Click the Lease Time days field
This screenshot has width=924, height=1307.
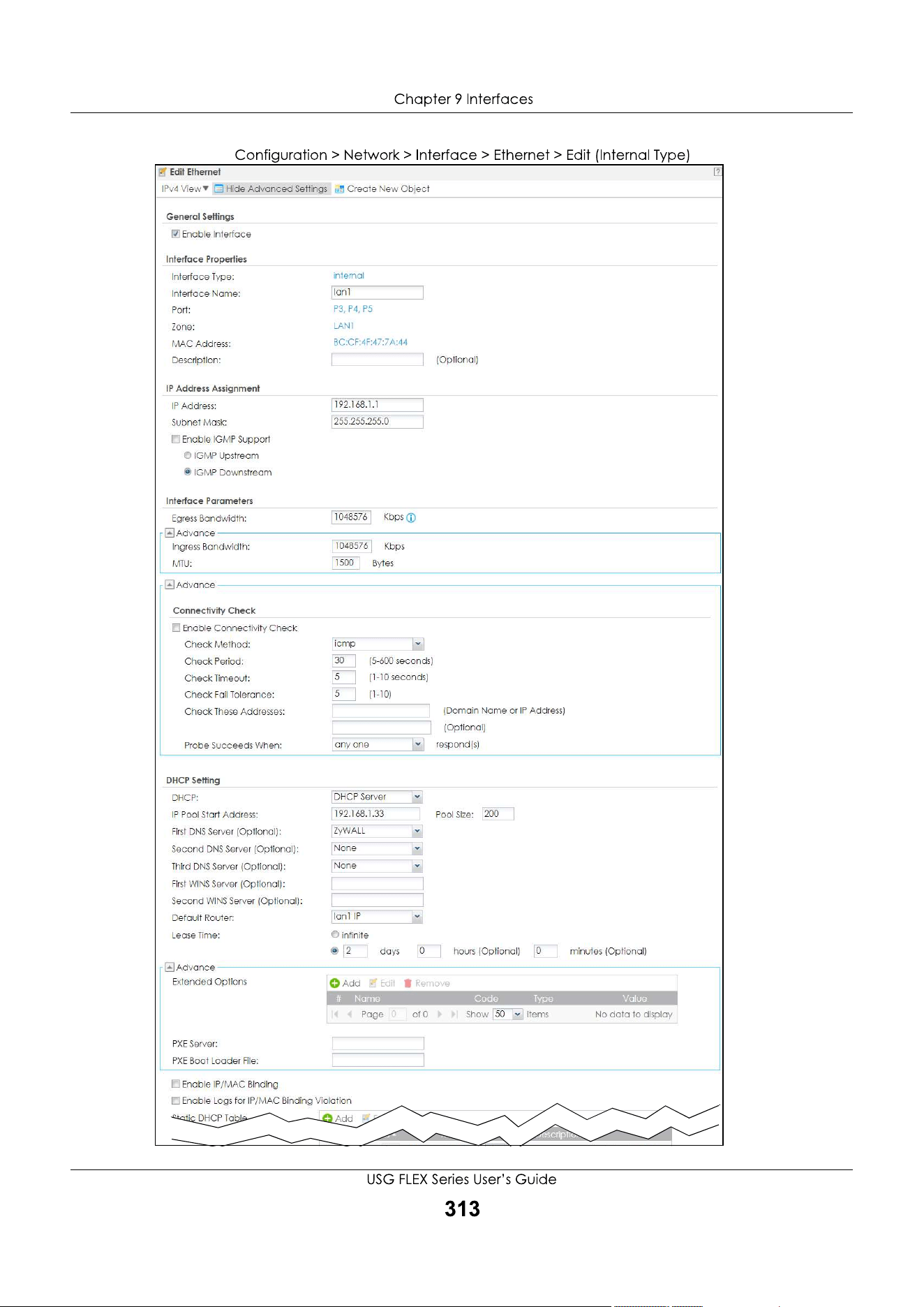pos(355,951)
